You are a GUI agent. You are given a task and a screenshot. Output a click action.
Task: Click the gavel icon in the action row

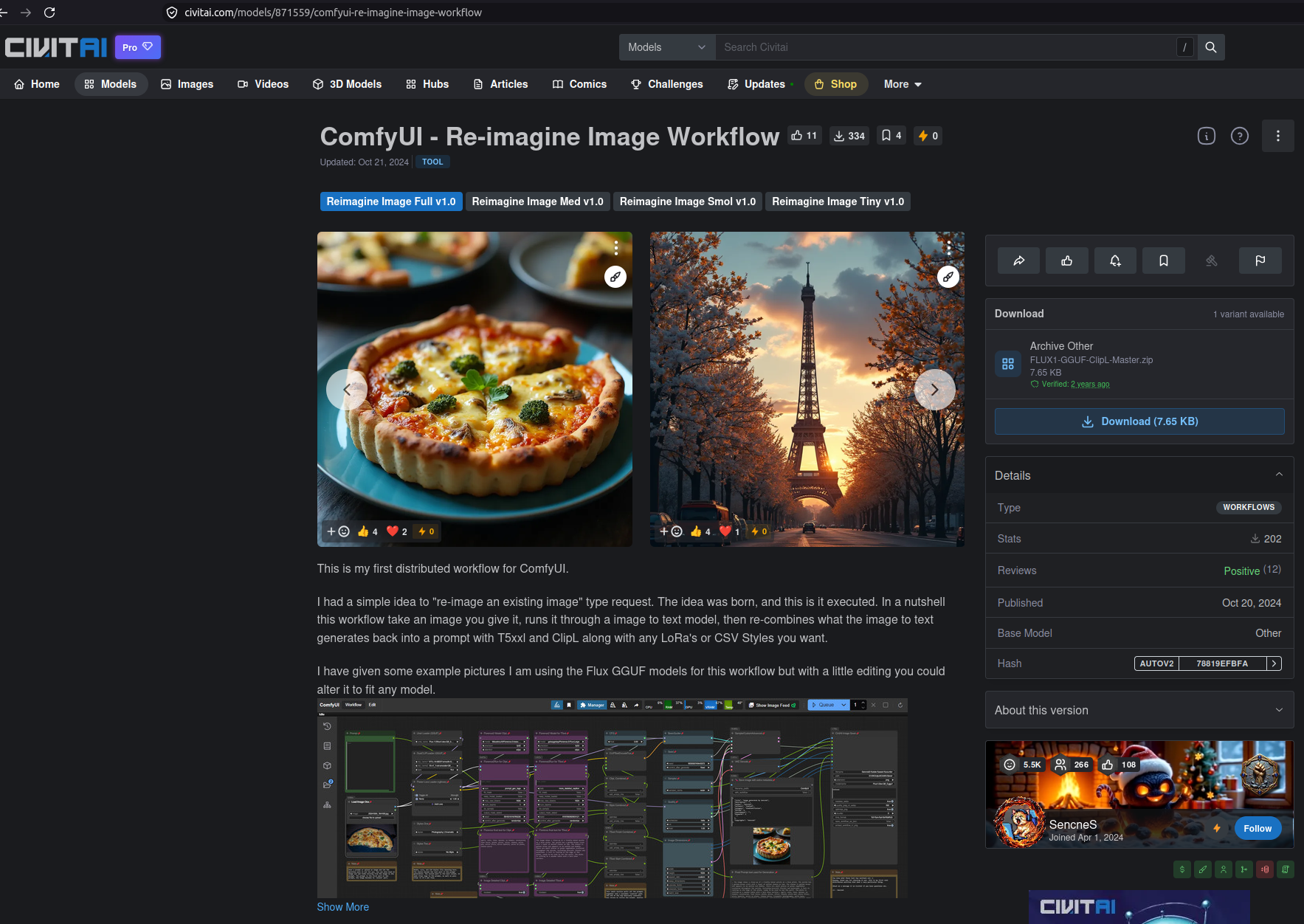point(1212,261)
